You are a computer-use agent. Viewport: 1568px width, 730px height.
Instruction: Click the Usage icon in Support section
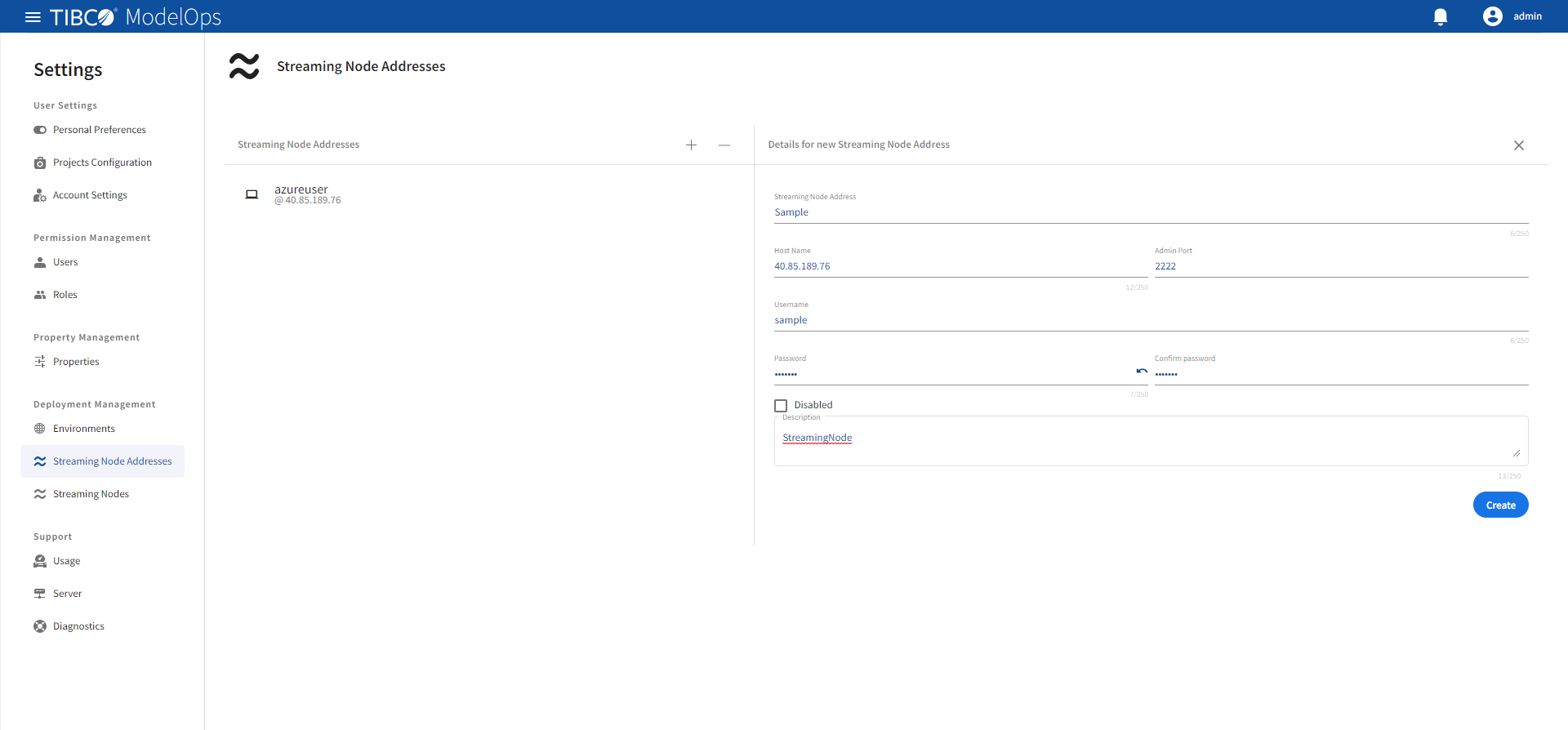point(40,561)
